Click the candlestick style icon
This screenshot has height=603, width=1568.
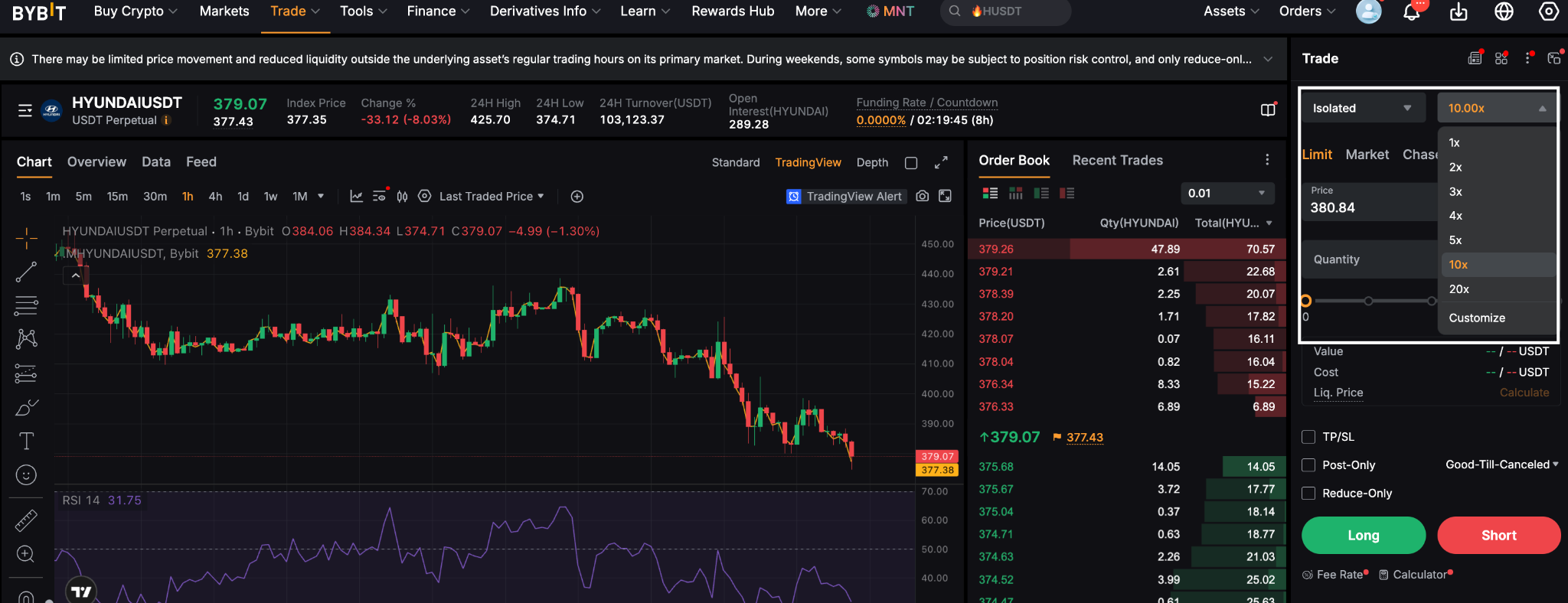pos(403,197)
